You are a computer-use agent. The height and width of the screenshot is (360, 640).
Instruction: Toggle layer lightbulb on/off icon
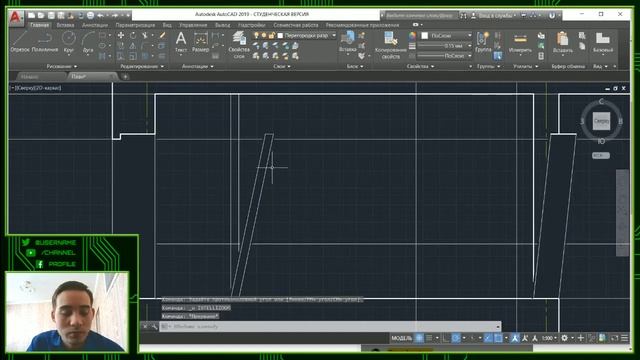click(x=256, y=36)
